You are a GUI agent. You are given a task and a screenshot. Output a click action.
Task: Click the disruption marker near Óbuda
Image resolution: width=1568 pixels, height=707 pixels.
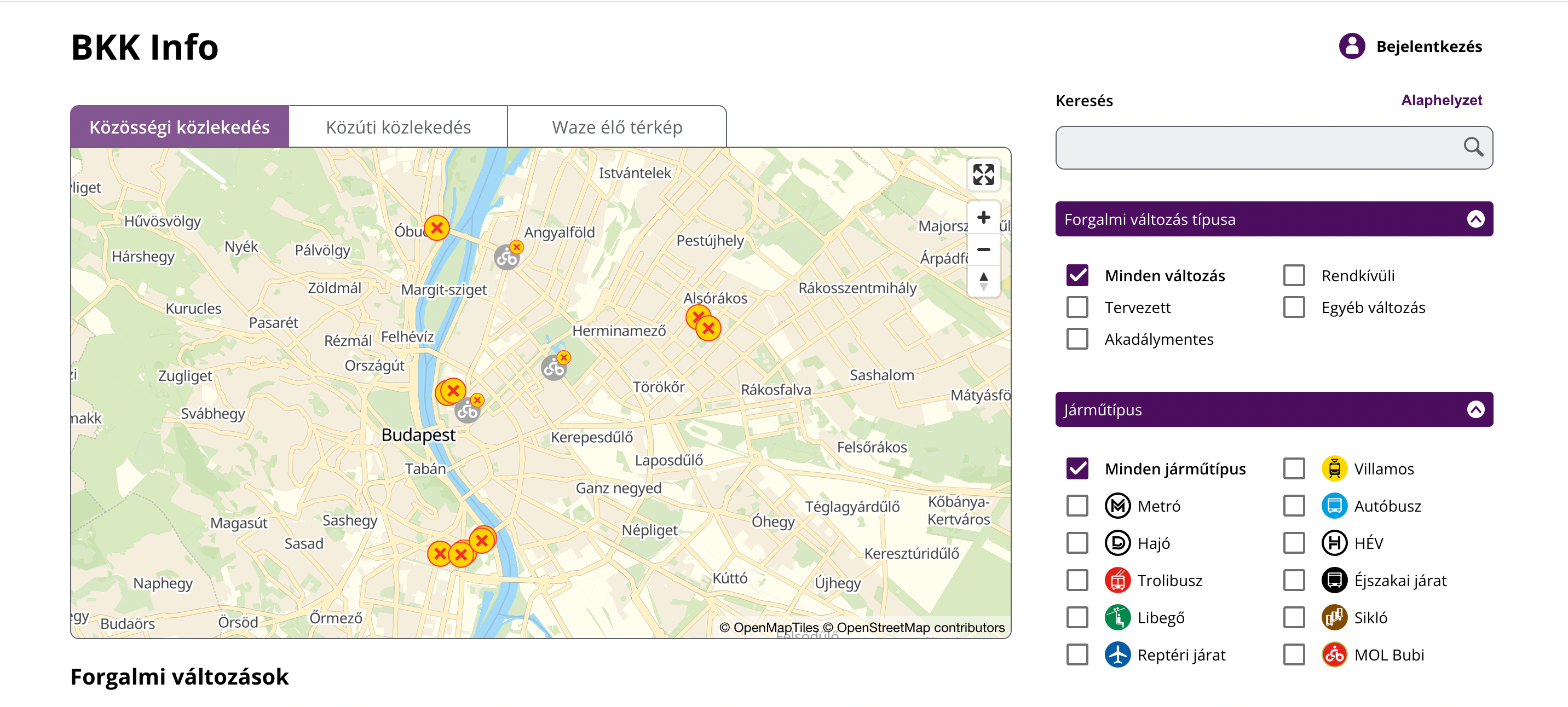tap(436, 228)
